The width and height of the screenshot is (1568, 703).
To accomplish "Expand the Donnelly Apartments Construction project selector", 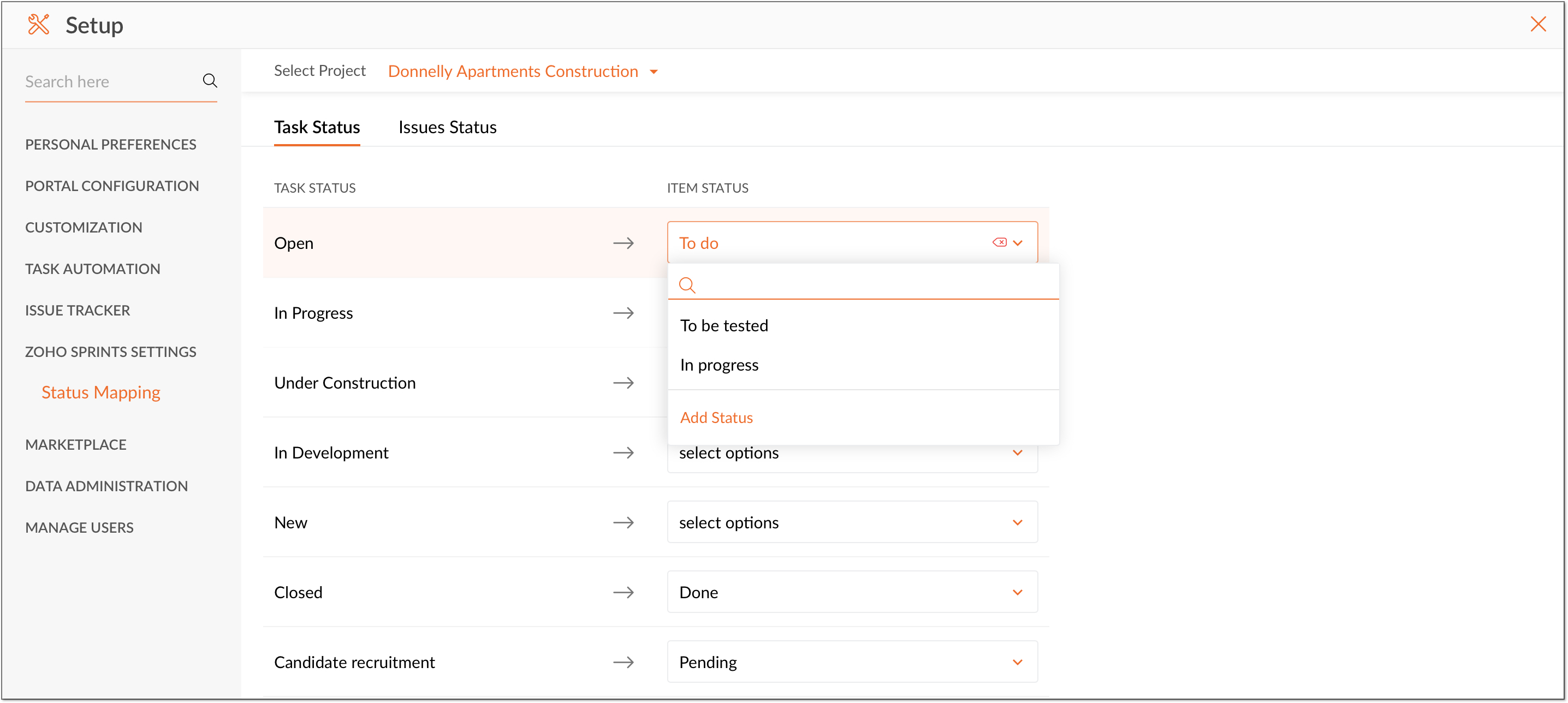I will point(653,72).
